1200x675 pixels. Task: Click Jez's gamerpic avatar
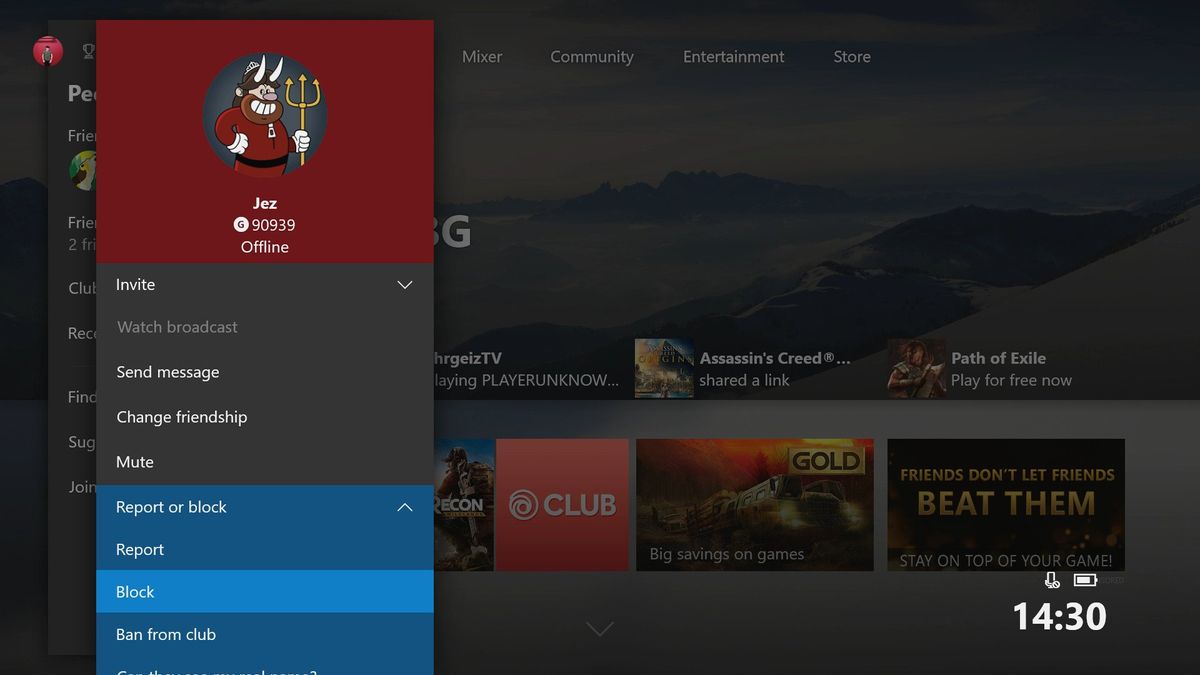click(264, 114)
